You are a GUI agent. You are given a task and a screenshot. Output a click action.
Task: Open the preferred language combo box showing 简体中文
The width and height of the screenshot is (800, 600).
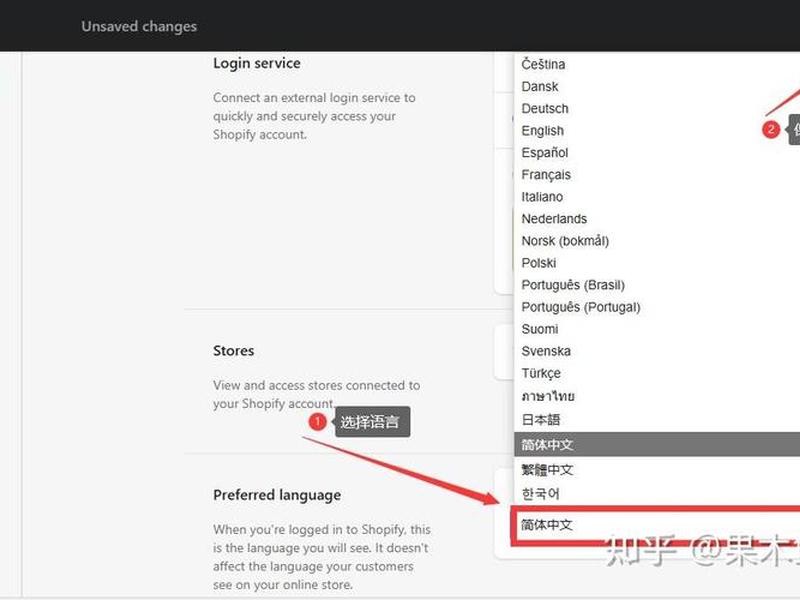(x=656, y=525)
